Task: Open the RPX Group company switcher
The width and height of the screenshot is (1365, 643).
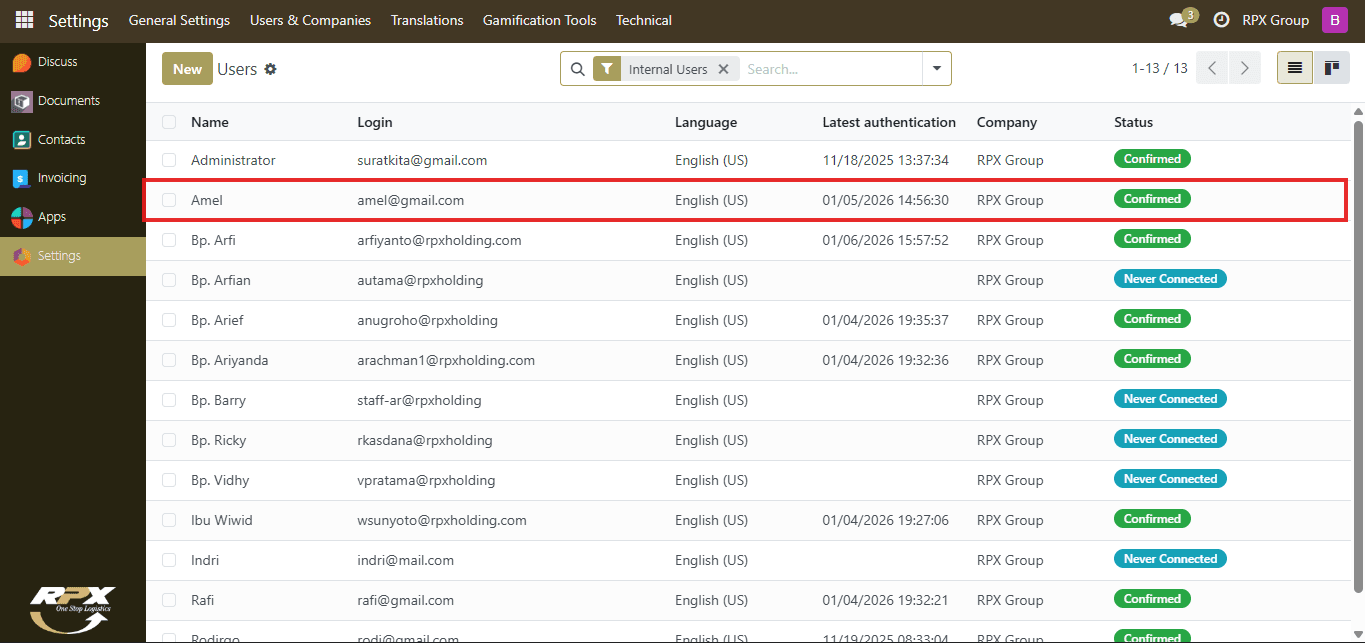Action: [1275, 20]
